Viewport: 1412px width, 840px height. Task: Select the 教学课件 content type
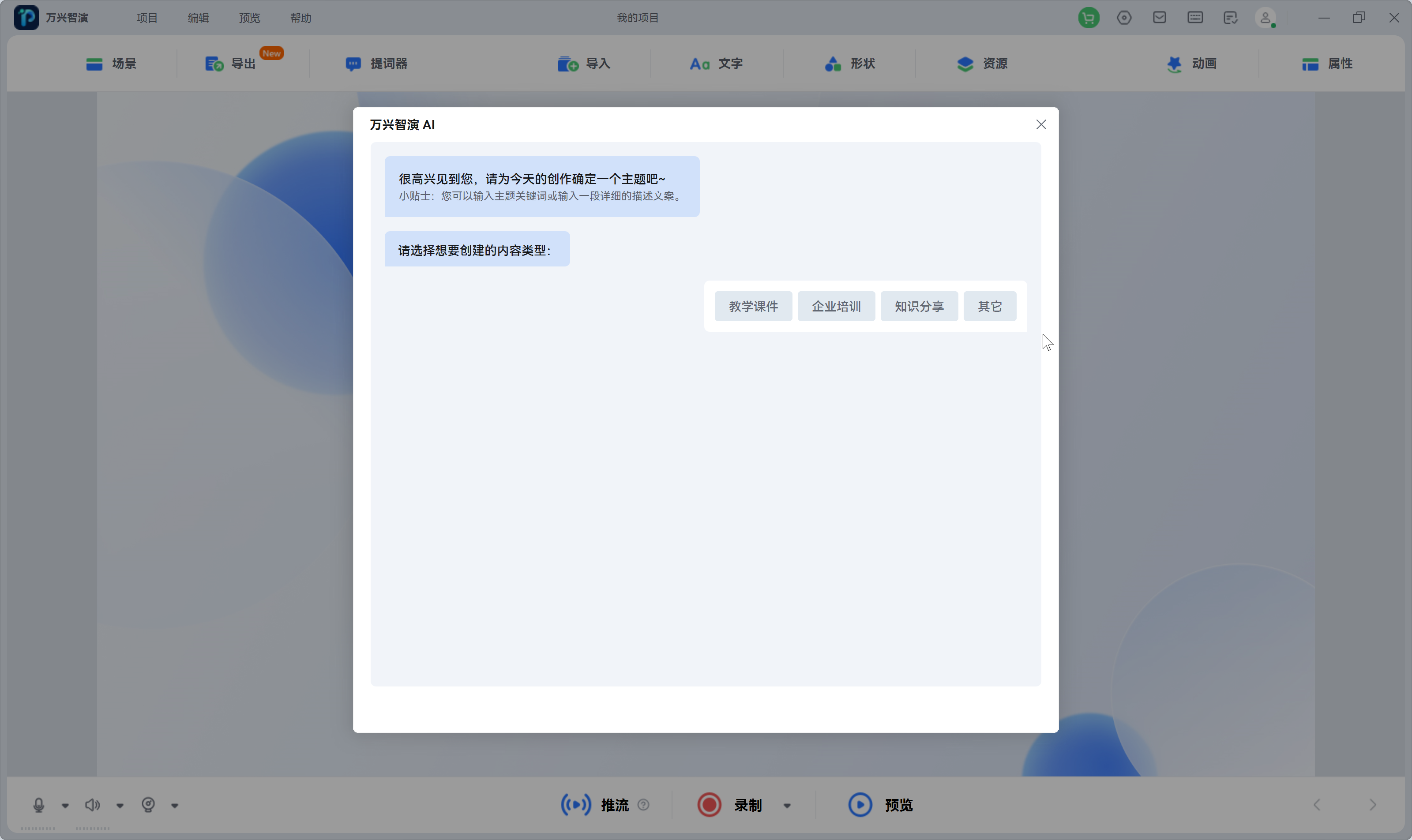coord(753,306)
